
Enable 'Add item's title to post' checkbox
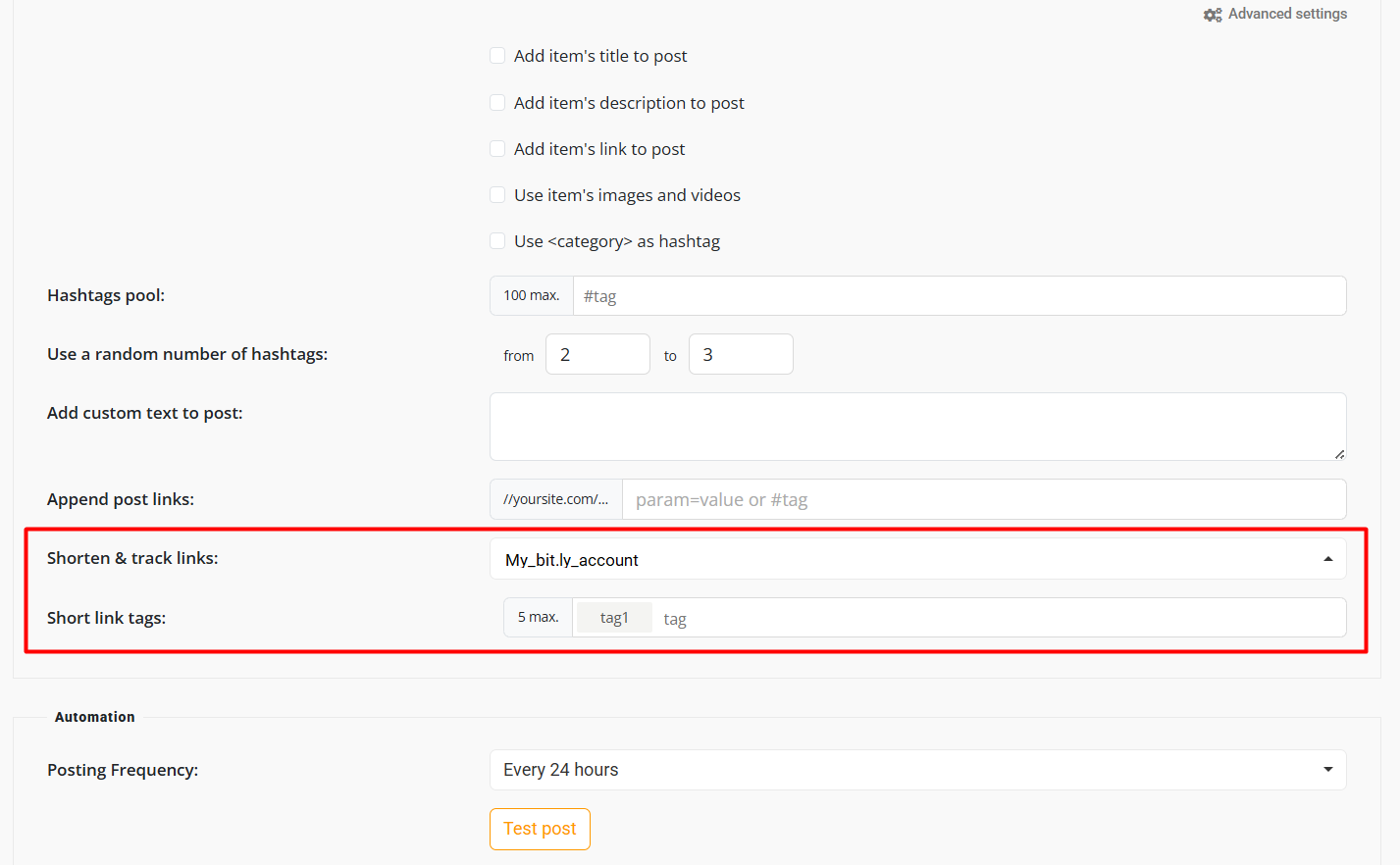pyautogui.click(x=497, y=56)
